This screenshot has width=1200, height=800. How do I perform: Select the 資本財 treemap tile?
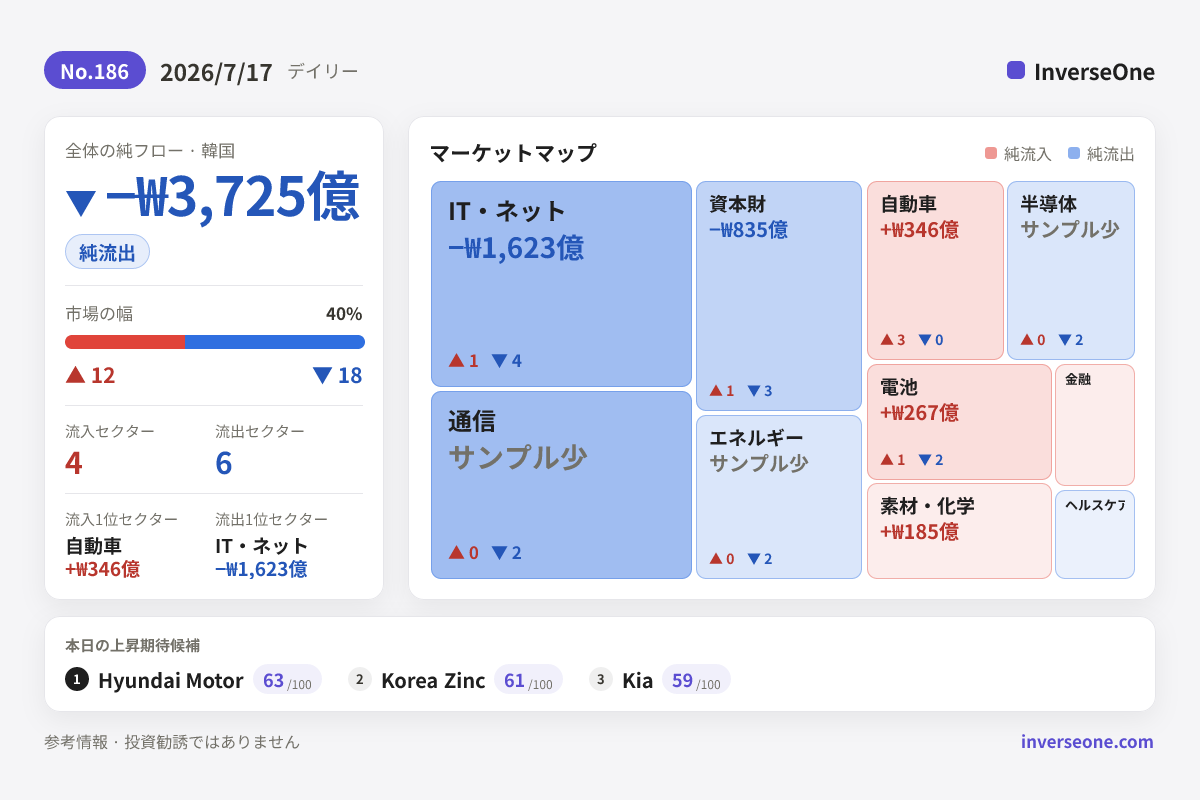(x=779, y=296)
